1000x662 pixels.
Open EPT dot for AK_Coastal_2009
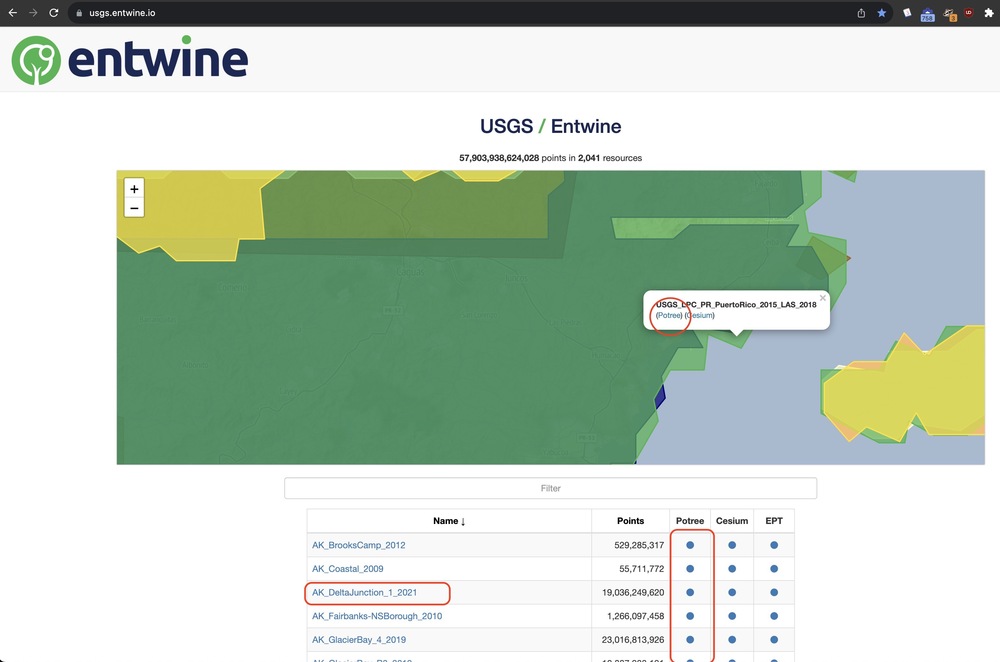(x=774, y=569)
